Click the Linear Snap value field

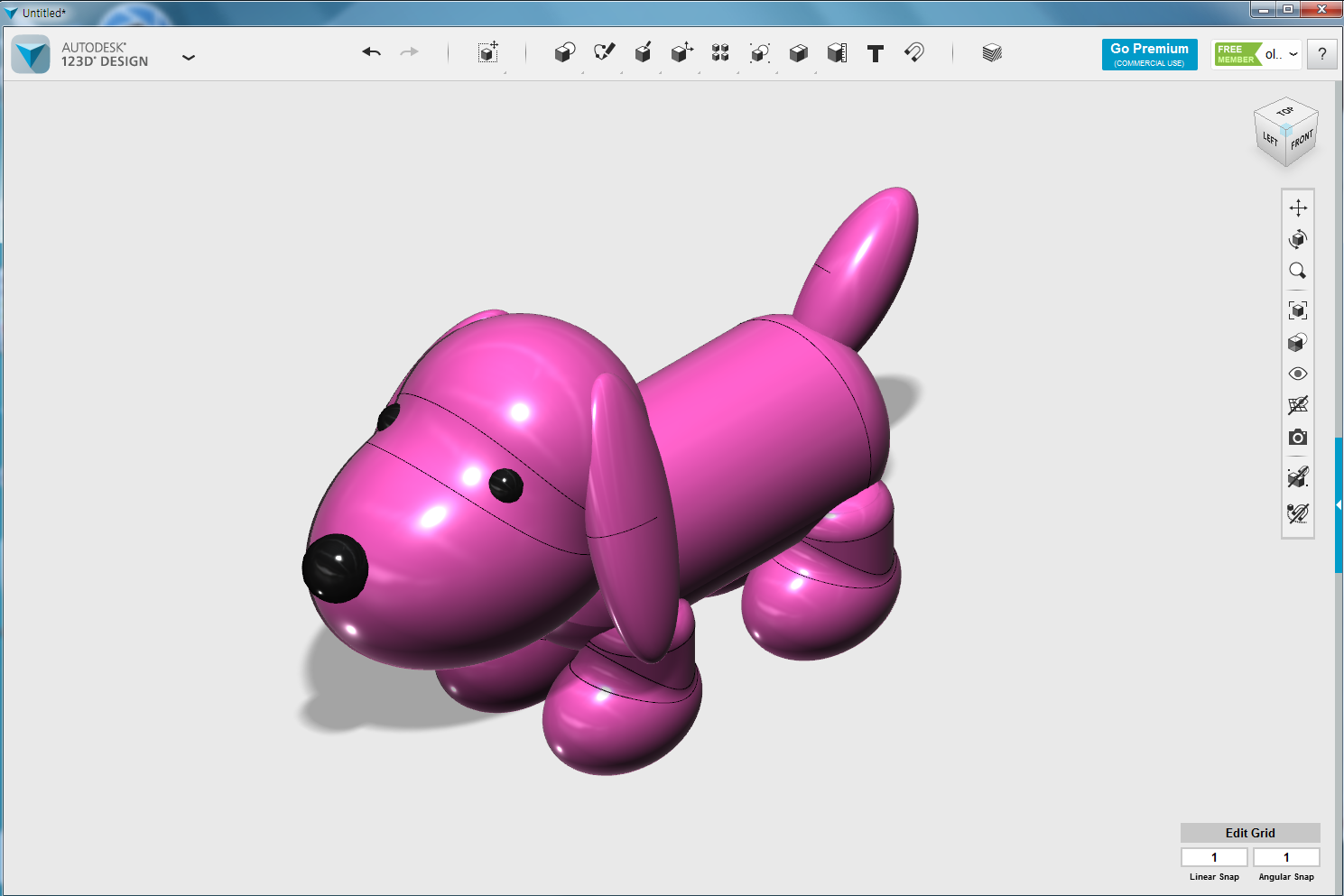click(1214, 857)
